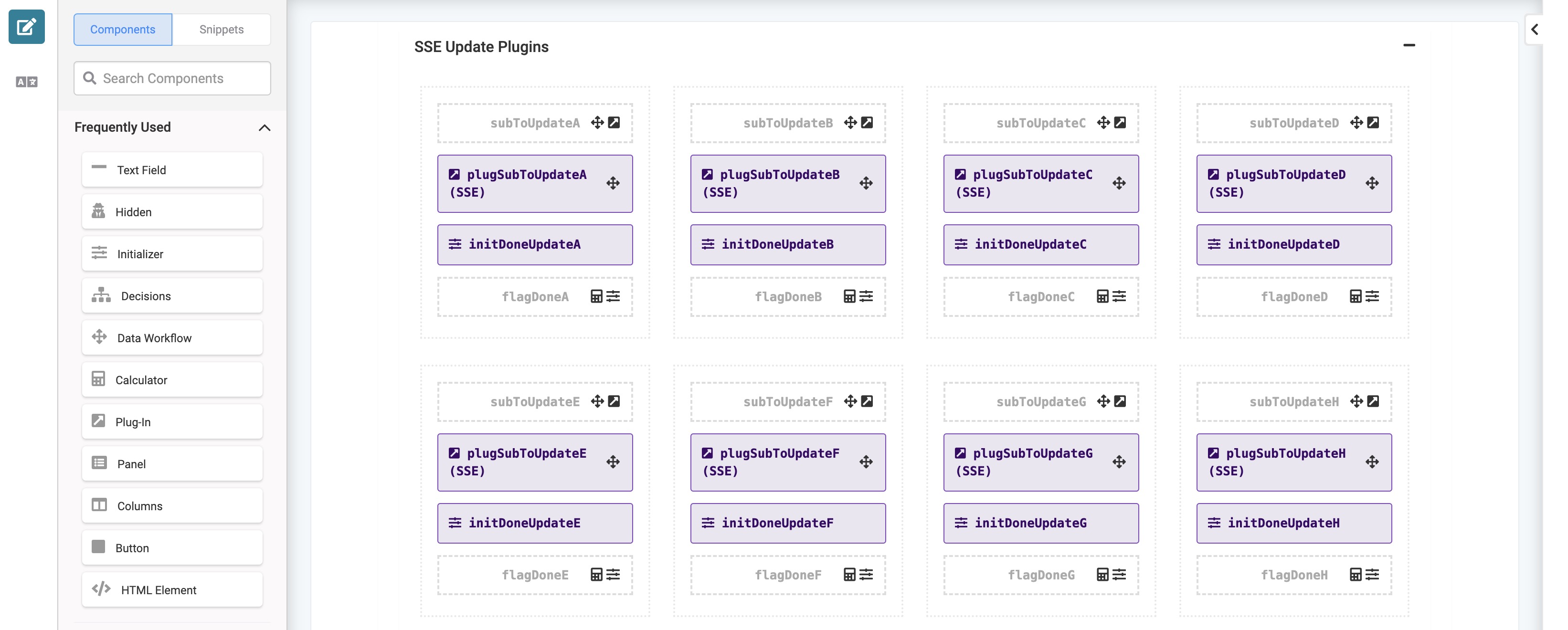The width and height of the screenshot is (1568, 630).
Task: Select the Text Field component
Action: [x=172, y=170]
